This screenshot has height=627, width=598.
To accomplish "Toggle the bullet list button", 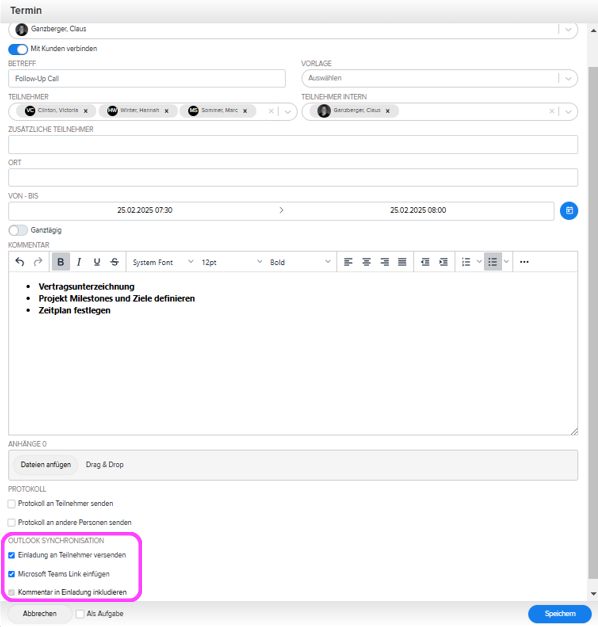I will pos(493,262).
